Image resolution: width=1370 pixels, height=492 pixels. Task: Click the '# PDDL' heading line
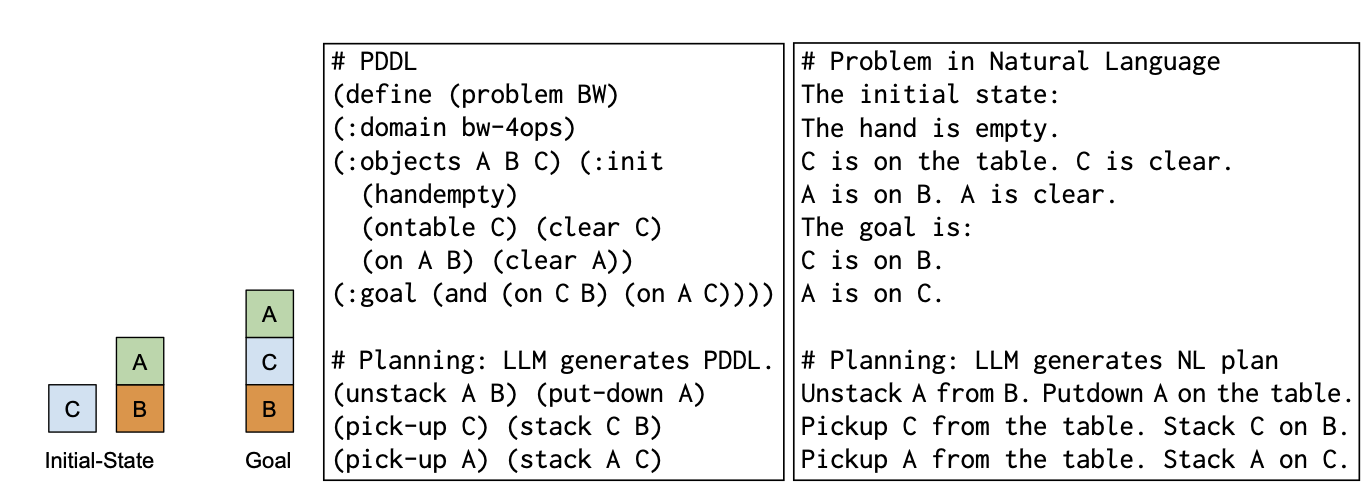[x=374, y=62]
